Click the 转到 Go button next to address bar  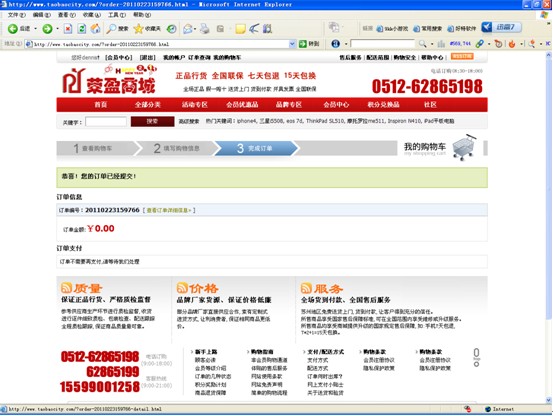309,44
